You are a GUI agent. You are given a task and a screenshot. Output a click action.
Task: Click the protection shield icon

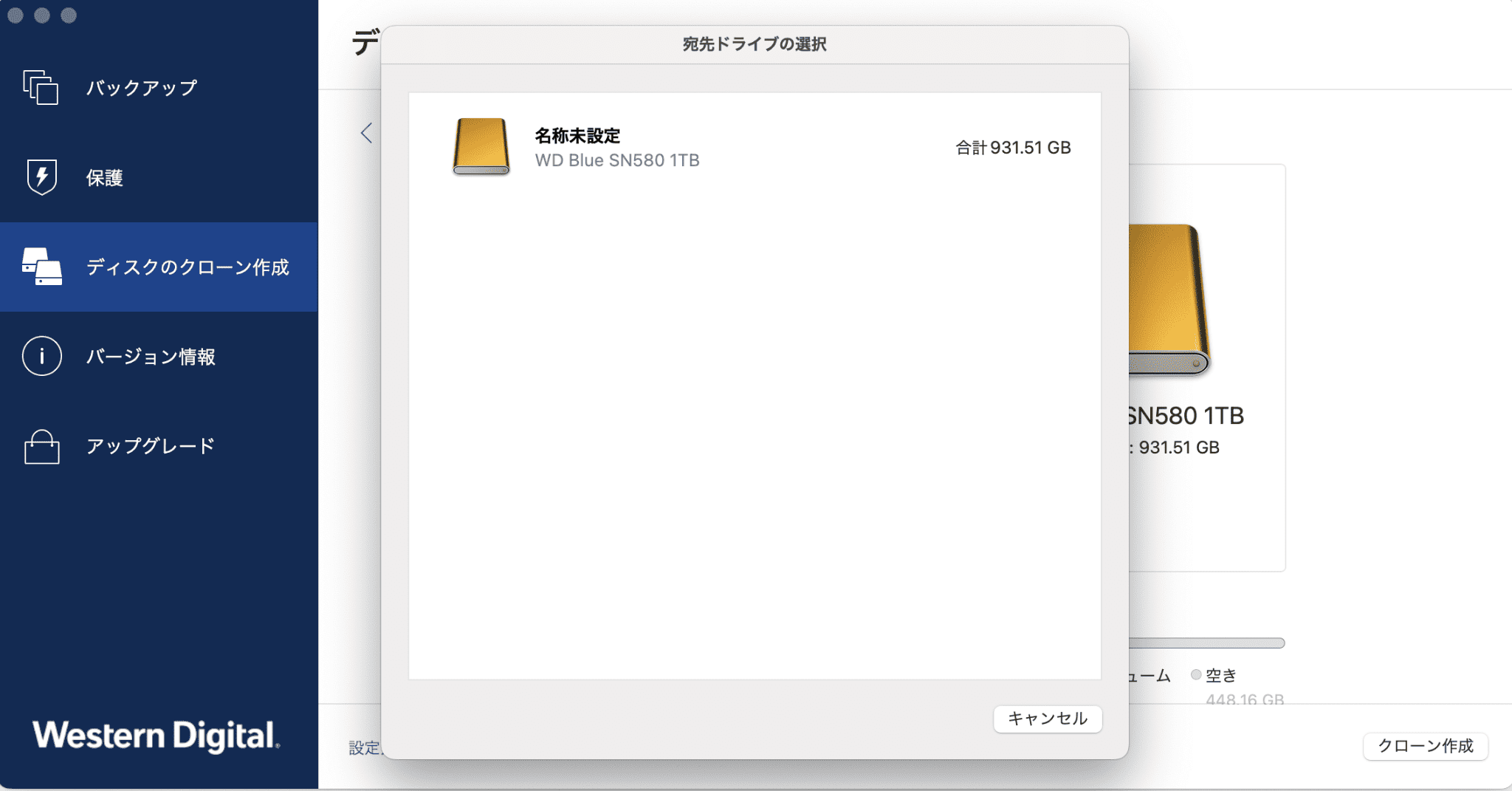tap(41, 177)
